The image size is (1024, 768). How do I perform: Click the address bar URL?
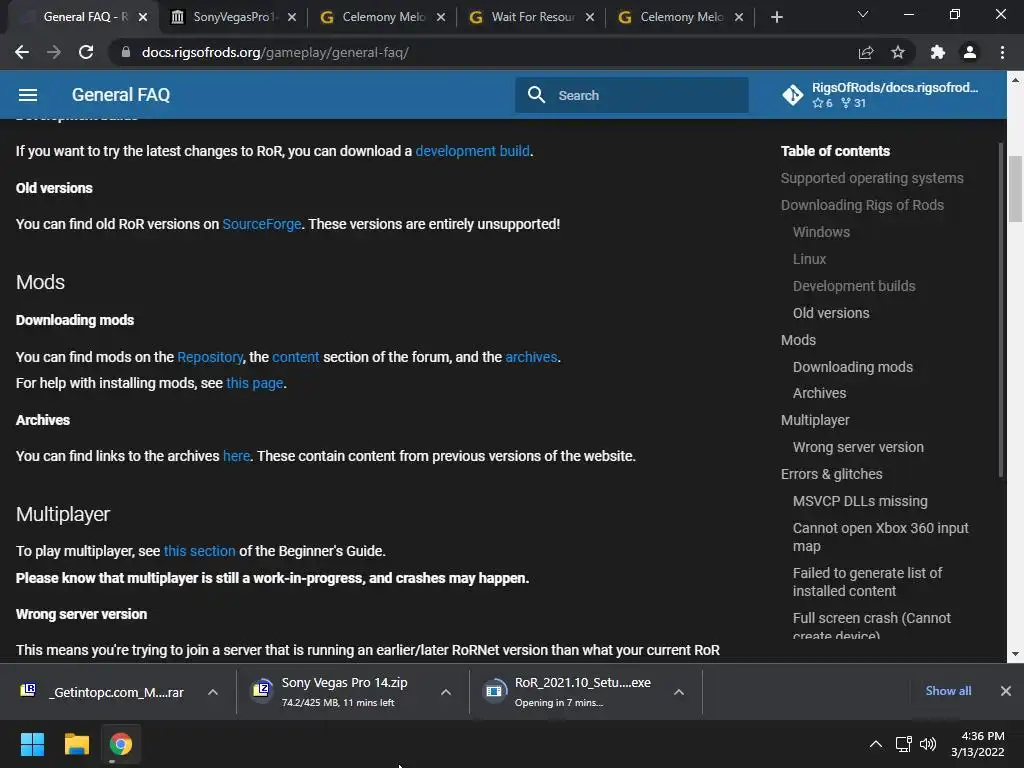275,52
